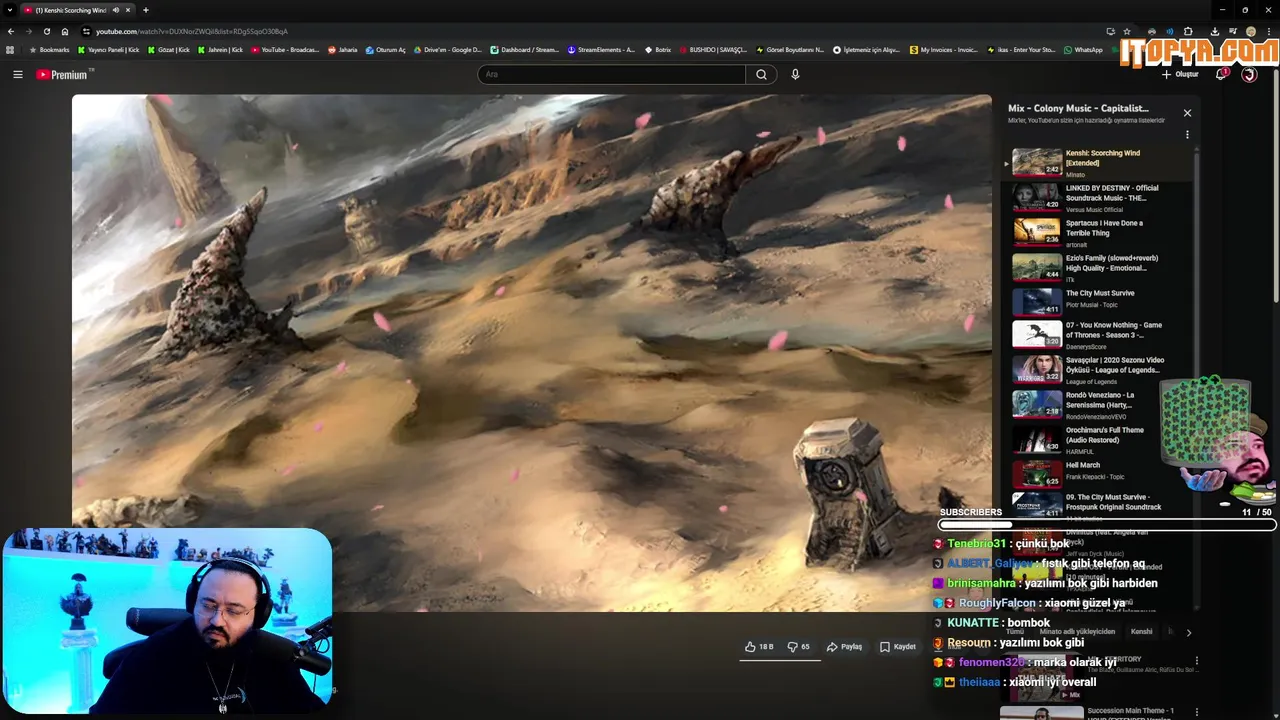Open the Dashboard / Stream bookmark
1280x720 pixels.
525,49
